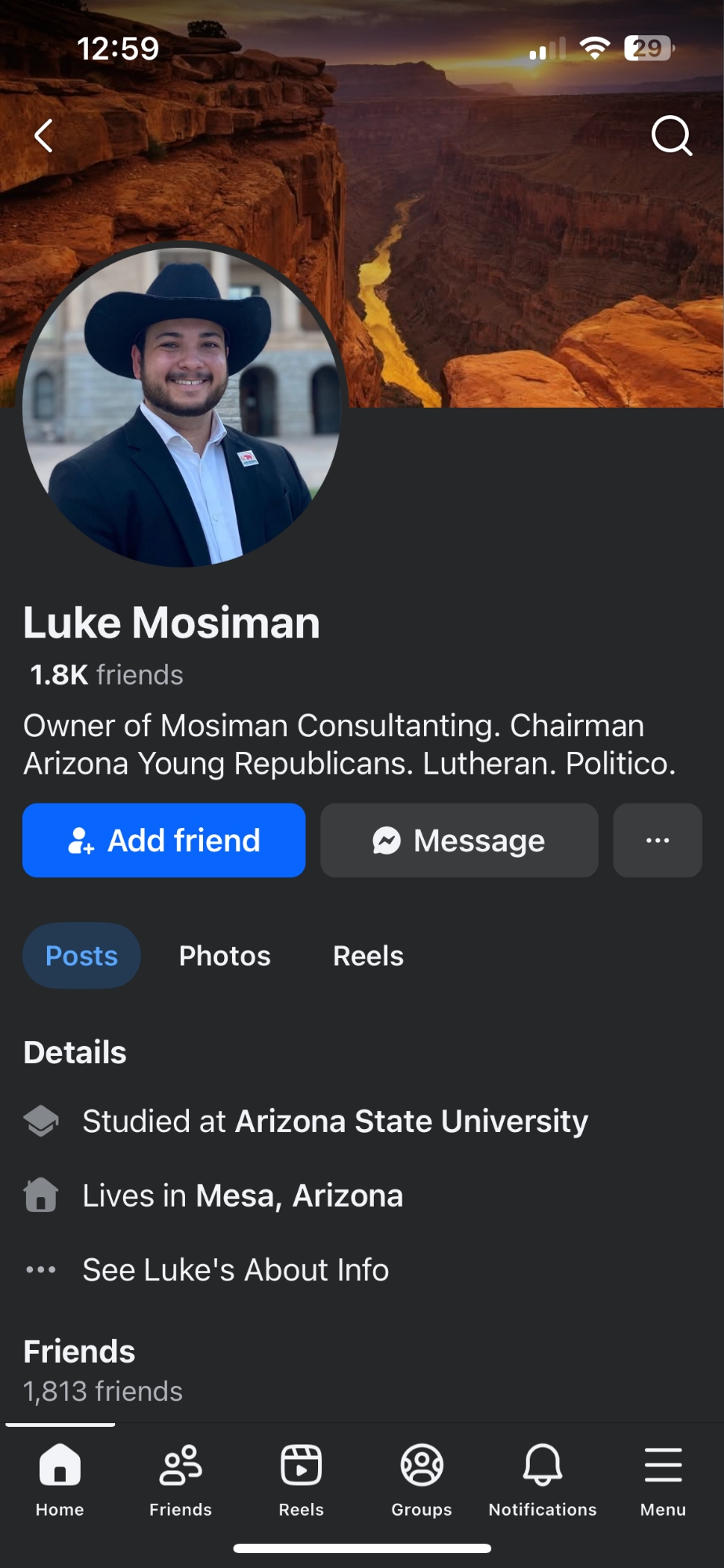Open the Mesa, Arizona location link
This screenshot has width=724, height=1568.
click(299, 1196)
